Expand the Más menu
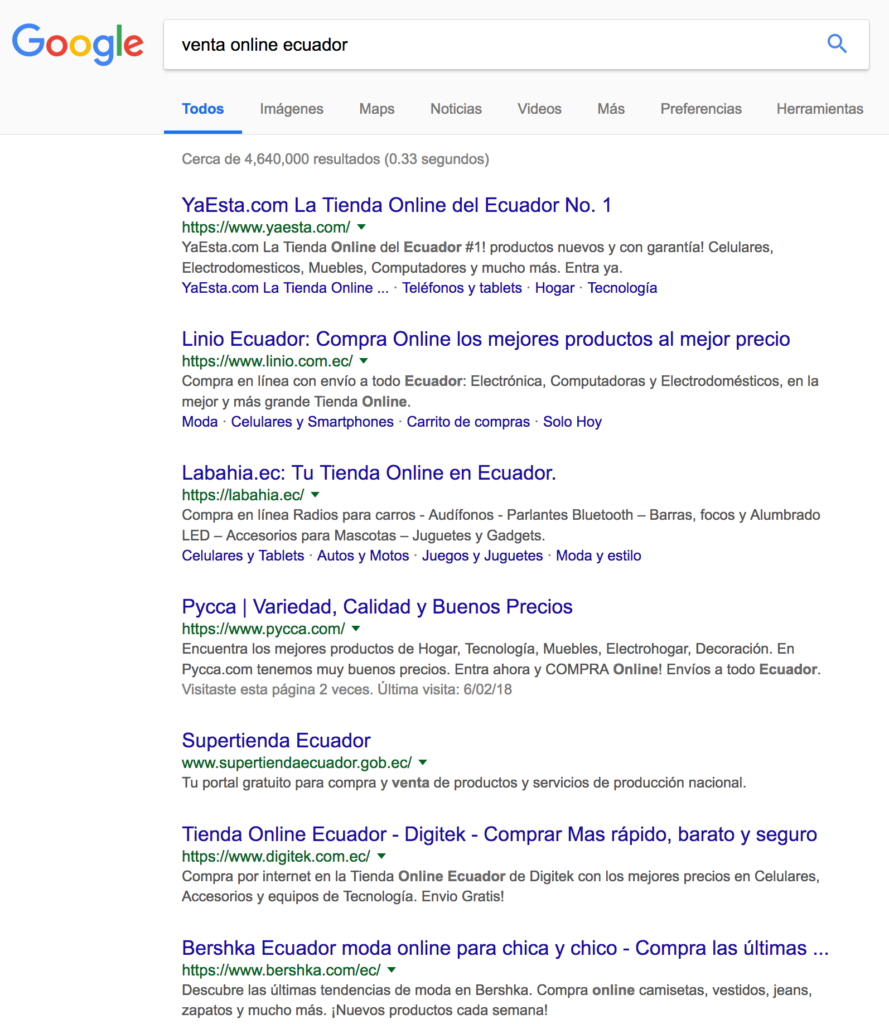 (611, 109)
